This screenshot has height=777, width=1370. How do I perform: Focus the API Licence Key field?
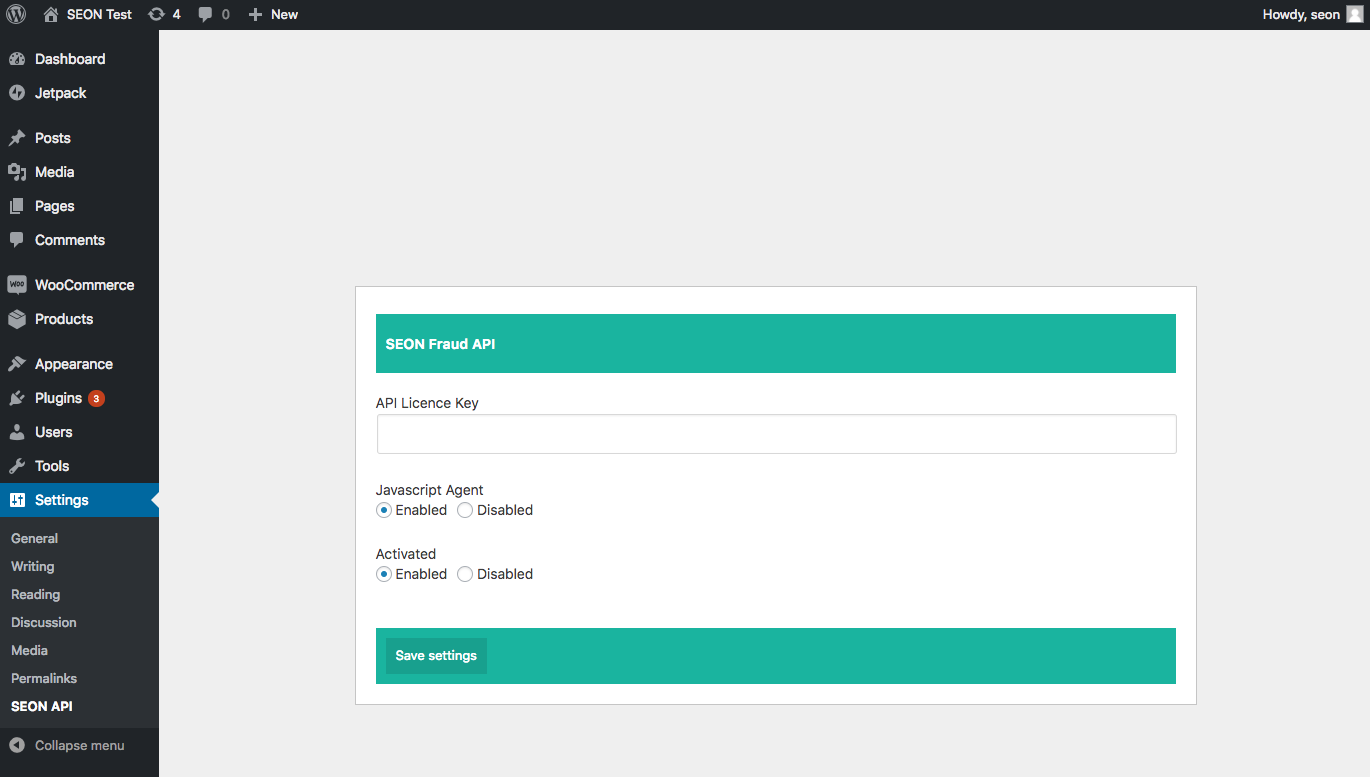(776, 434)
